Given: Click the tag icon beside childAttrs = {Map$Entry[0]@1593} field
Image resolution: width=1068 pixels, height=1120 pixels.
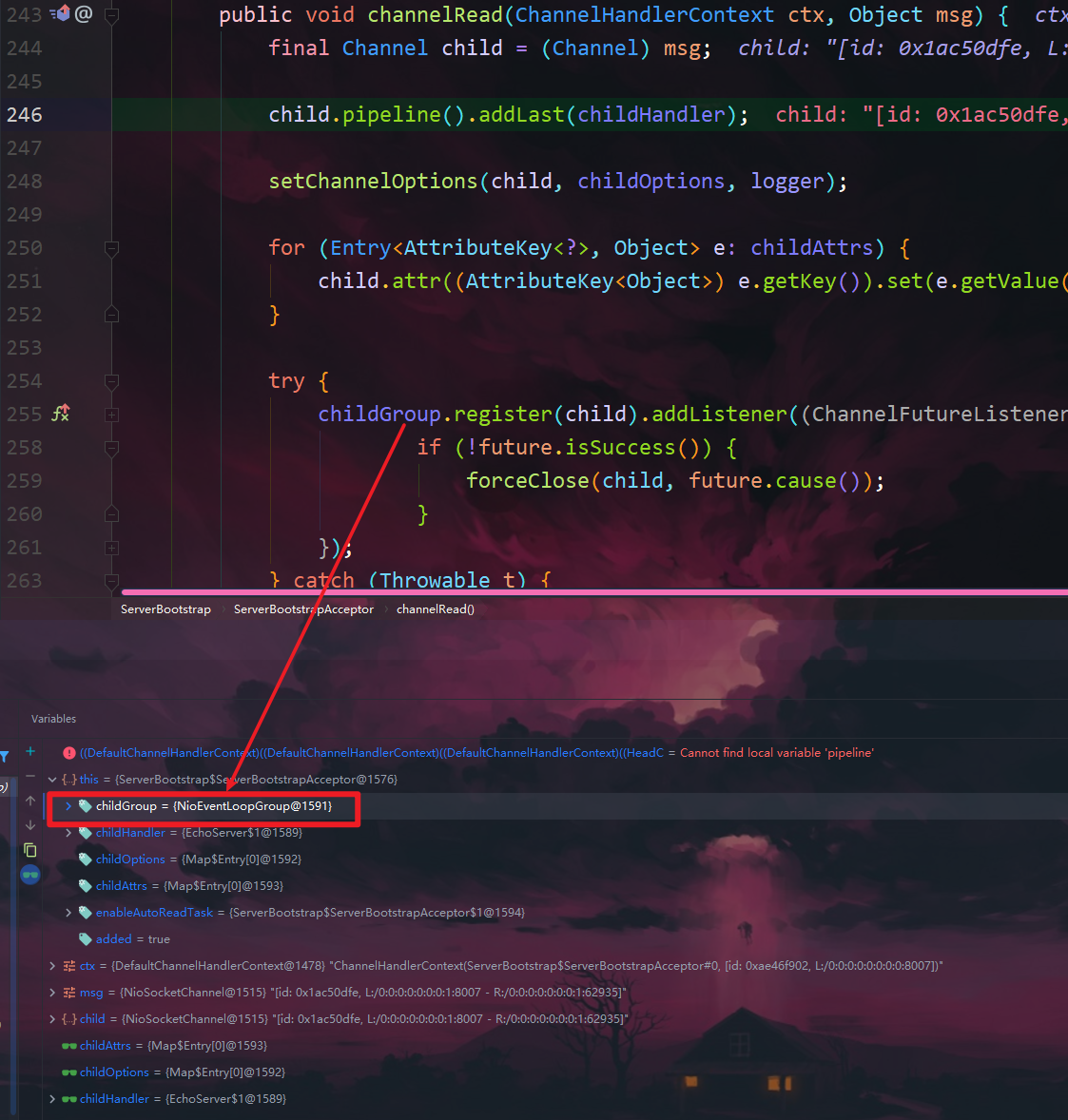Looking at the screenshot, I should tap(85, 886).
